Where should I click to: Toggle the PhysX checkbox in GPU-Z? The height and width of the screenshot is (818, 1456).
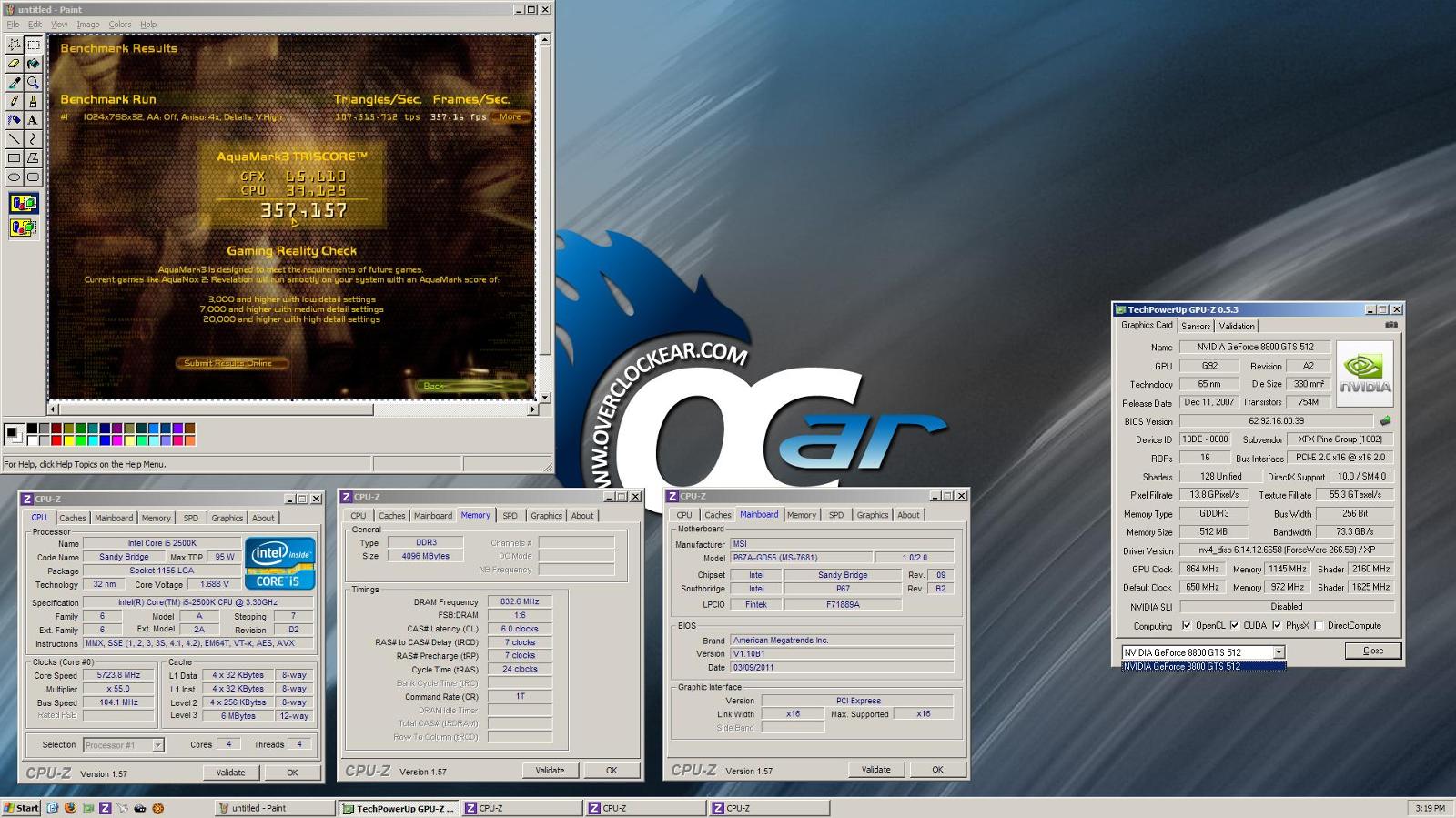[x=1277, y=625]
